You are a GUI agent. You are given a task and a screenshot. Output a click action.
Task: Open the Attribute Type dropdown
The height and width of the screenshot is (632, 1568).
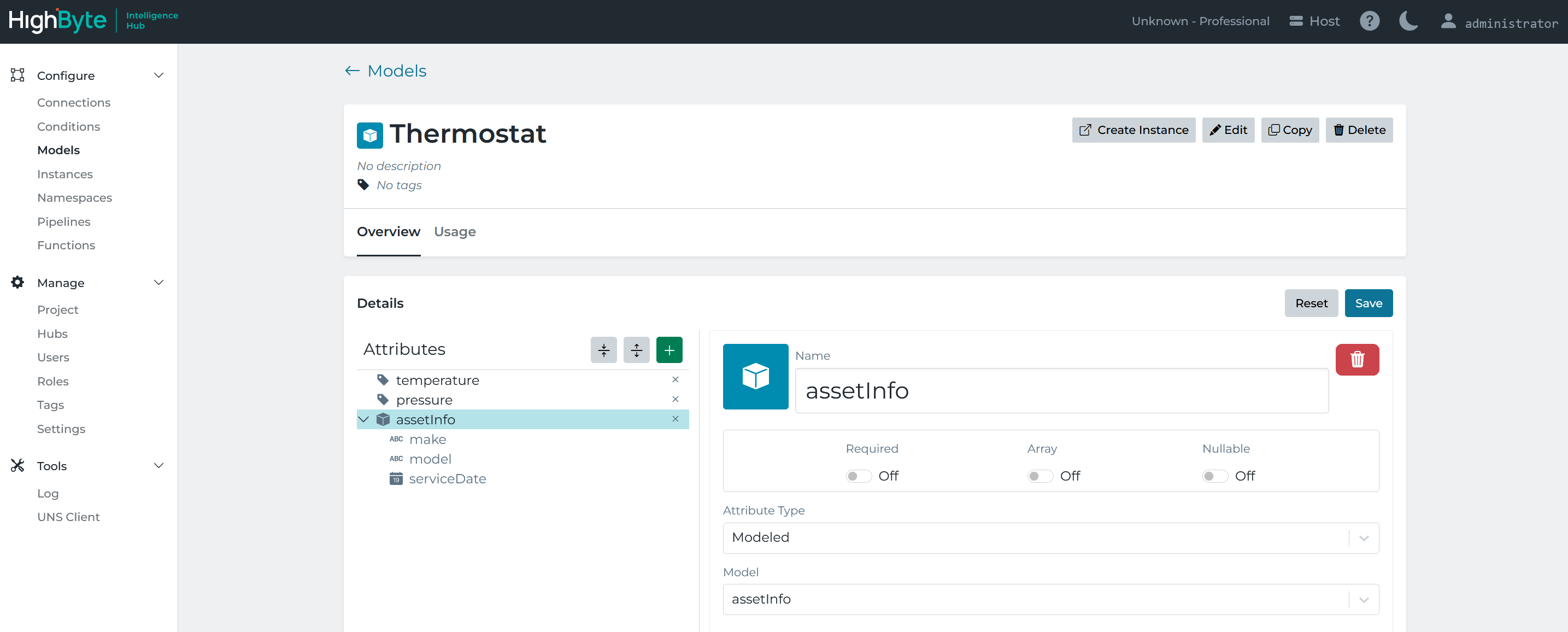[x=1050, y=537]
